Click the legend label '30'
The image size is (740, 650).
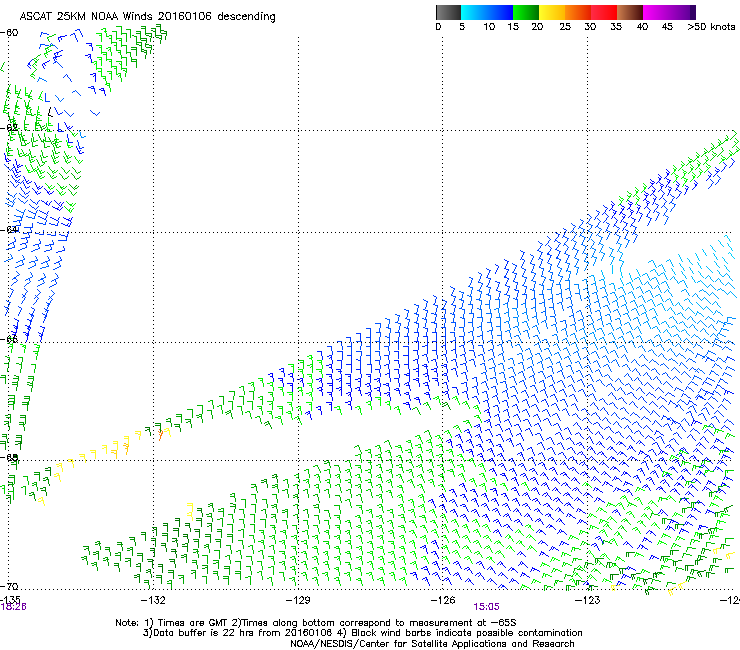pyautogui.click(x=590, y=27)
